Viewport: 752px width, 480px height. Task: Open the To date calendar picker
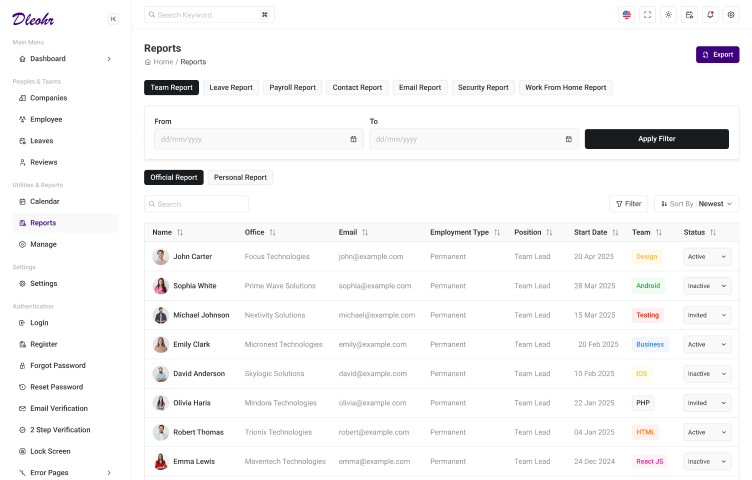click(x=569, y=139)
